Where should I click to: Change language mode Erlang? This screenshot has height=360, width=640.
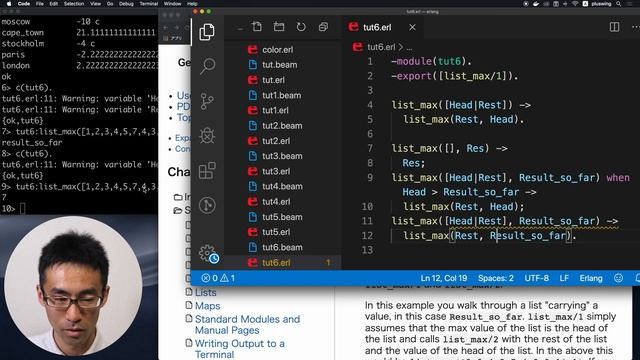click(x=591, y=278)
